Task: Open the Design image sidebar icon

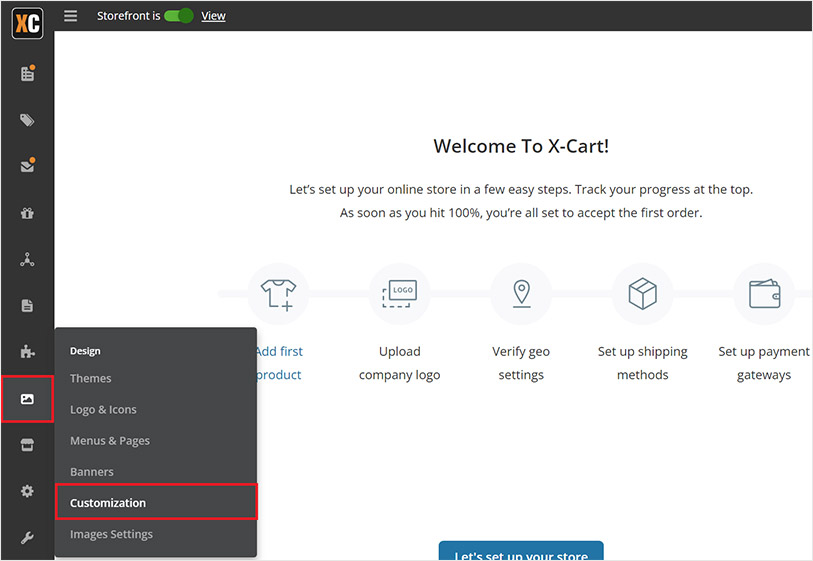Action: point(27,399)
